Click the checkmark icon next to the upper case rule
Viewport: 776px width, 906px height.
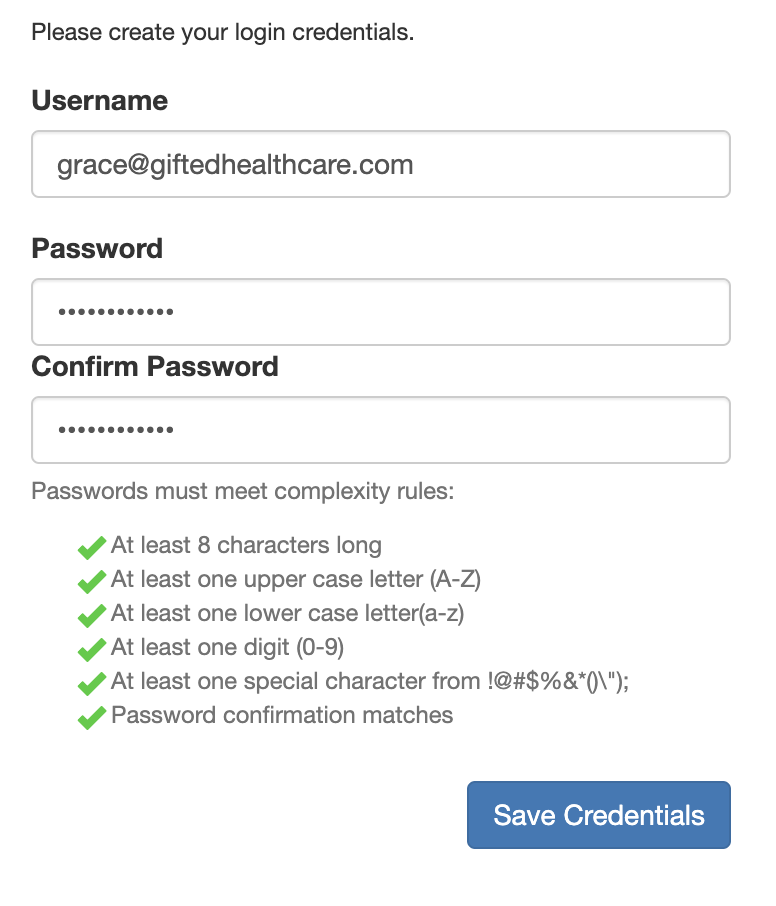coord(92,581)
